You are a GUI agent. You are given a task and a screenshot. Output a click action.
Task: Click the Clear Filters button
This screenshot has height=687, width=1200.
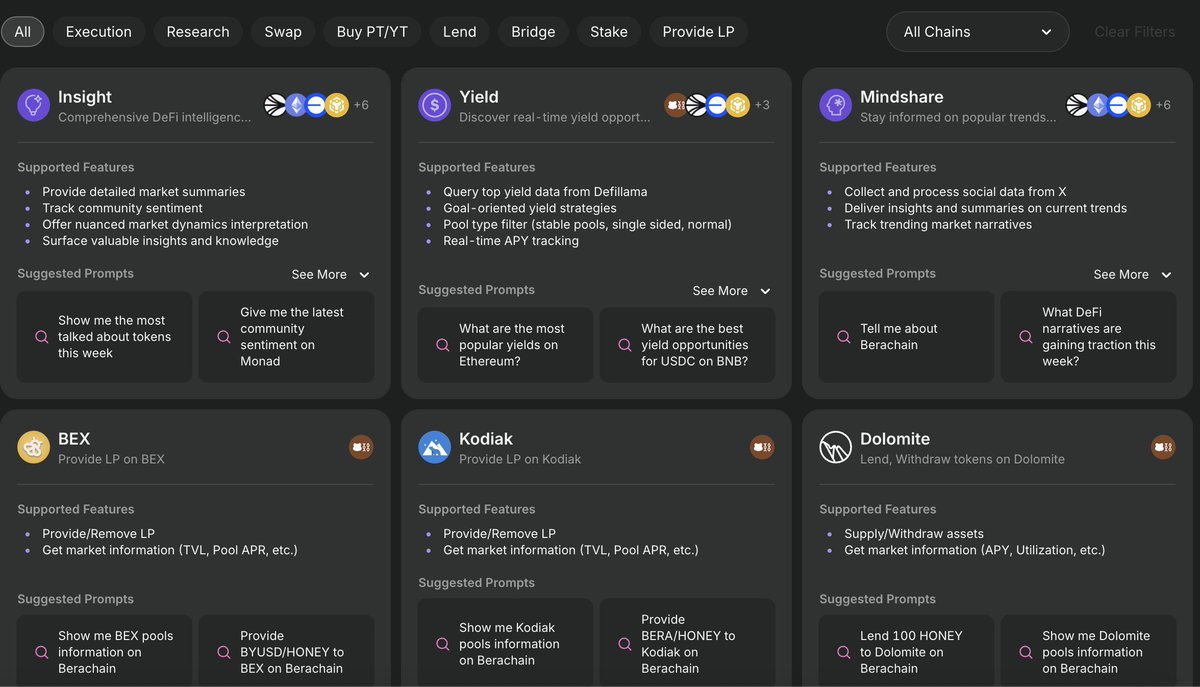tap(1135, 32)
